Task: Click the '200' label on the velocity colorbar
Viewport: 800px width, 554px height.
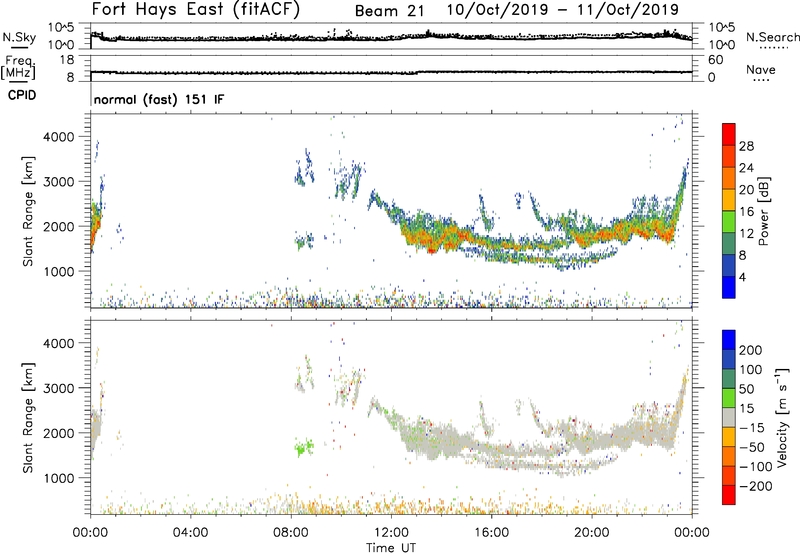Action: point(751,350)
